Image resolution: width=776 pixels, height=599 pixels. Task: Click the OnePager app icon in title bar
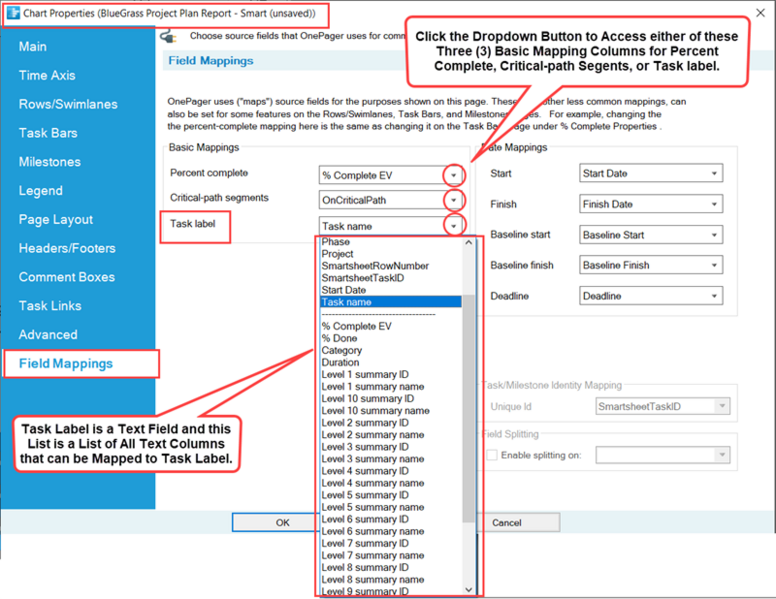[13, 13]
